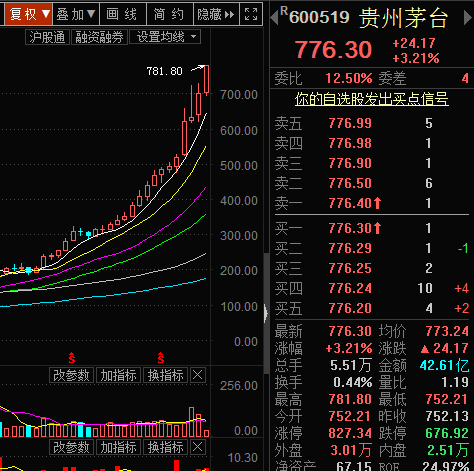Select the 买二 776.29 order row
This screenshot has height=471, width=474.
click(x=371, y=248)
